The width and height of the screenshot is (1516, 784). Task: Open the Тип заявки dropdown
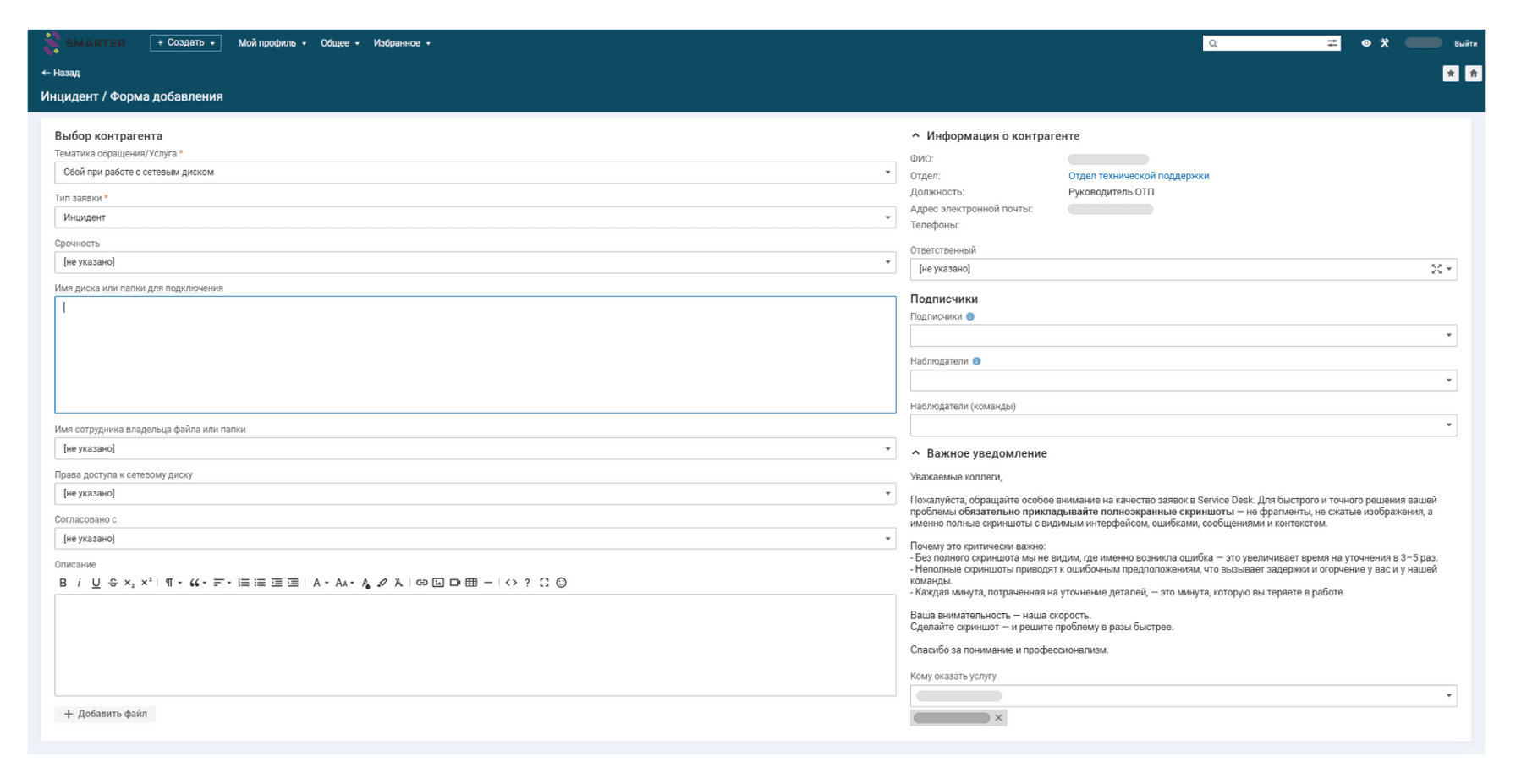pos(475,217)
